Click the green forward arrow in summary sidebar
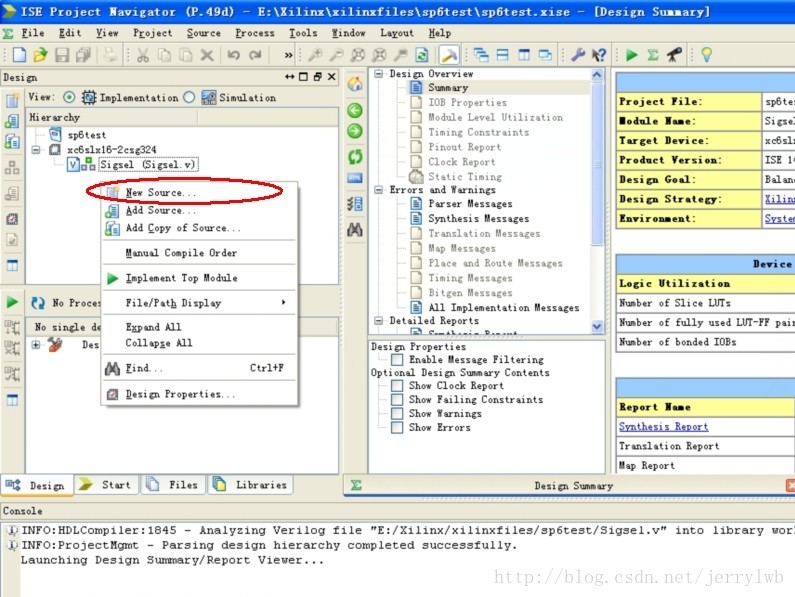Screen dimensions: 795x597 [x=355, y=131]
